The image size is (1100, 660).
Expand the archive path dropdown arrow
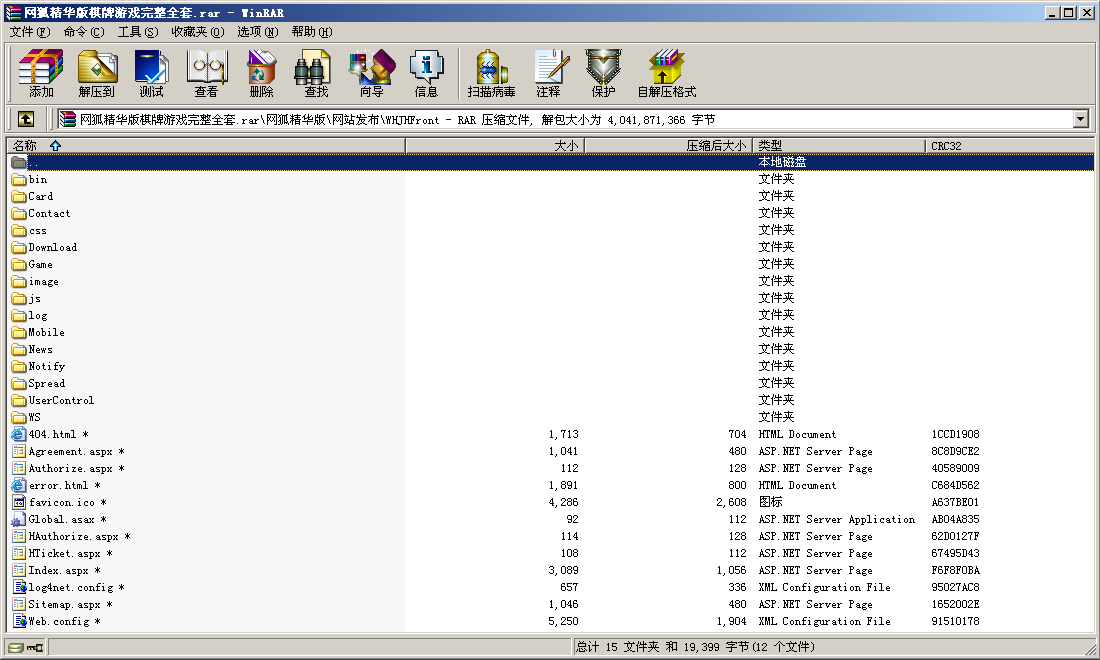point(1080,119)
